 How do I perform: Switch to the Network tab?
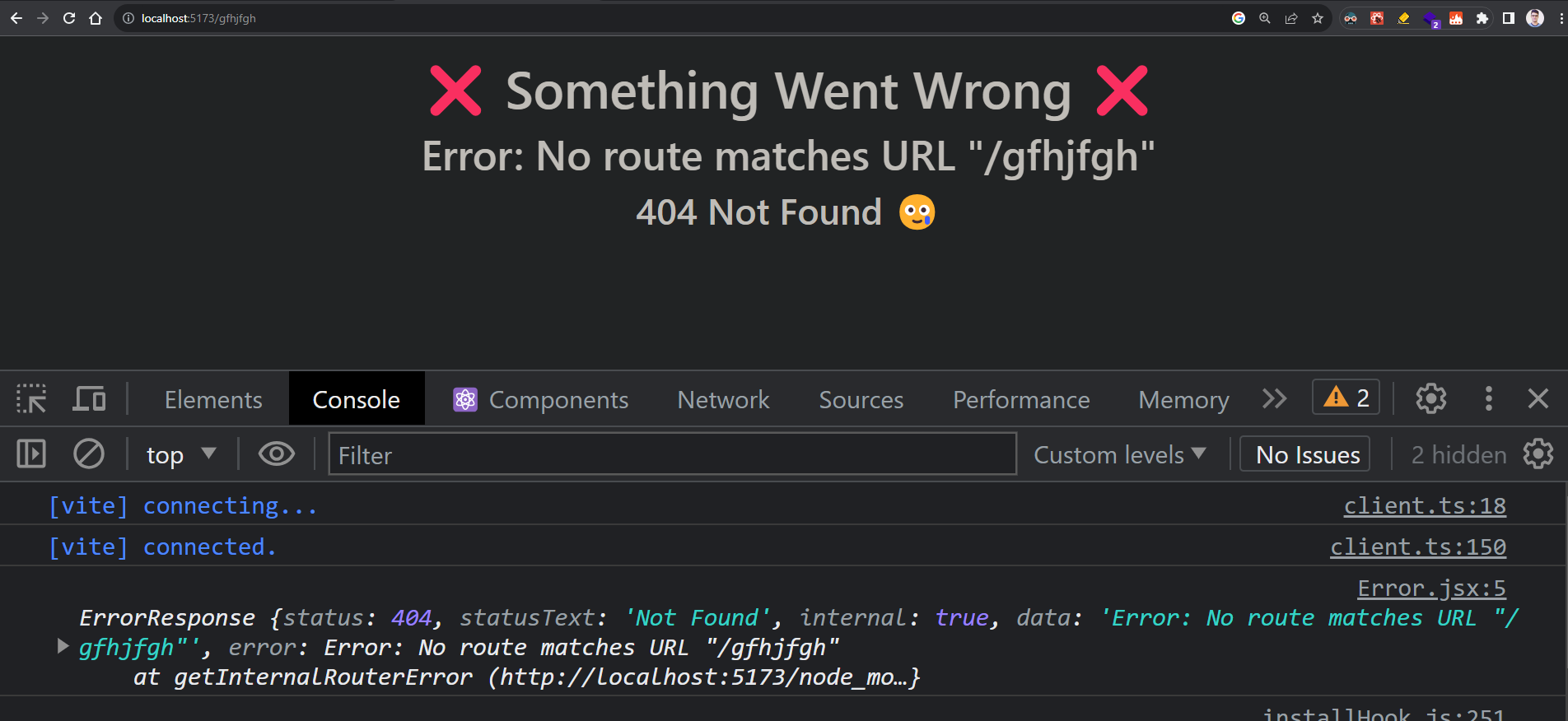[x=723, y=399]
